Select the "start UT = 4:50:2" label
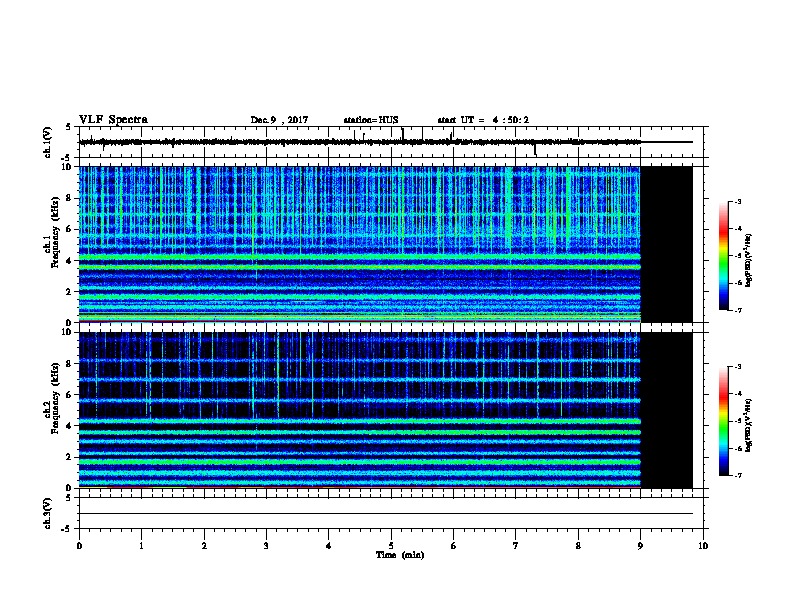Image resolution: width=792 pixels, height=612 pixels. click(483, 120)
